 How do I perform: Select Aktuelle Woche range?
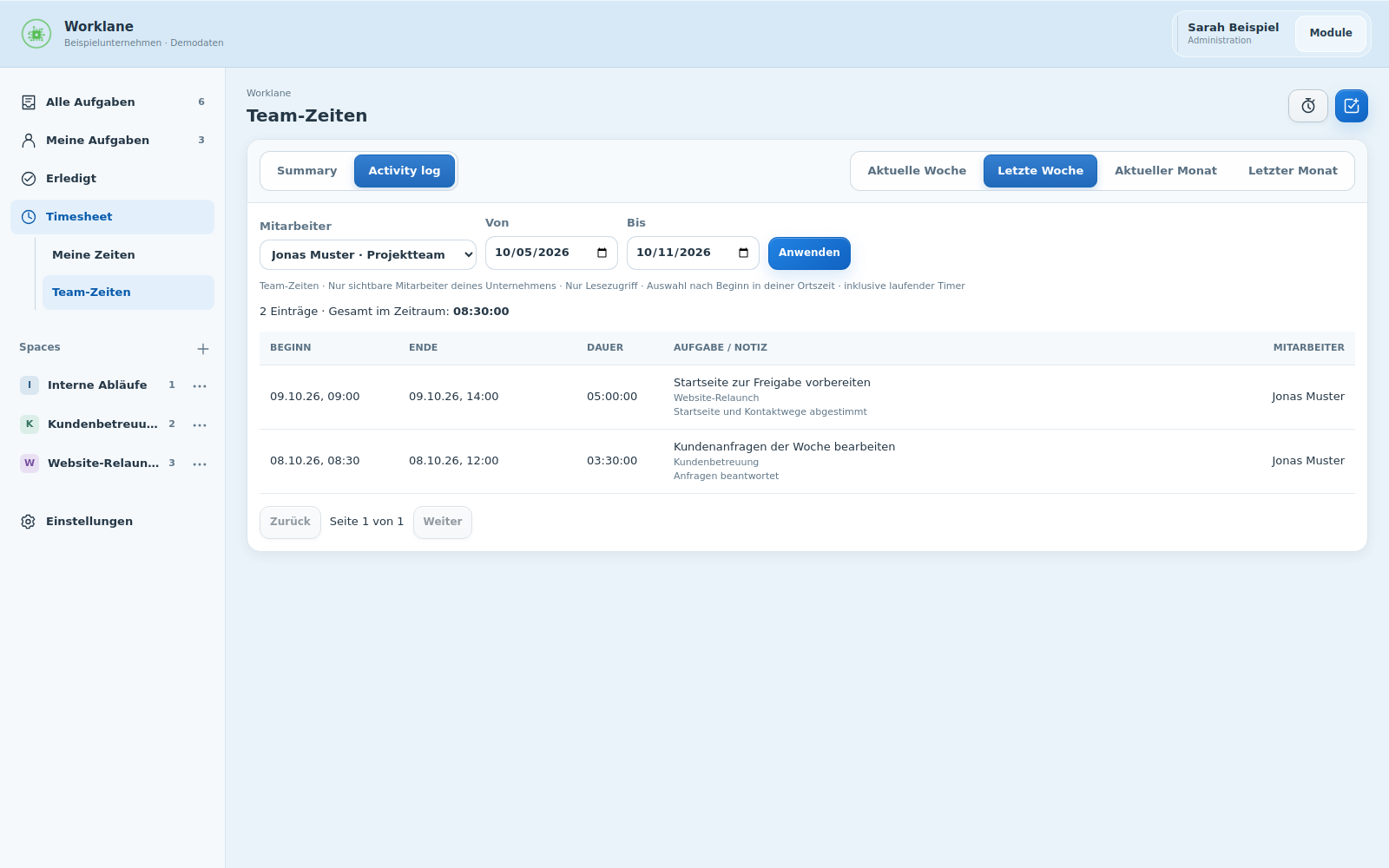tap(917, 171)
